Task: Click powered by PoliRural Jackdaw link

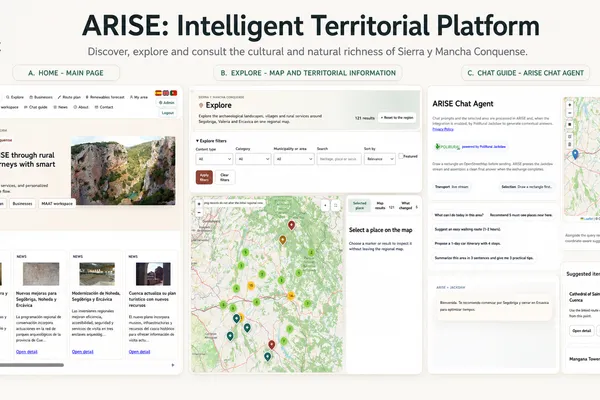Action: coord(484,147)
